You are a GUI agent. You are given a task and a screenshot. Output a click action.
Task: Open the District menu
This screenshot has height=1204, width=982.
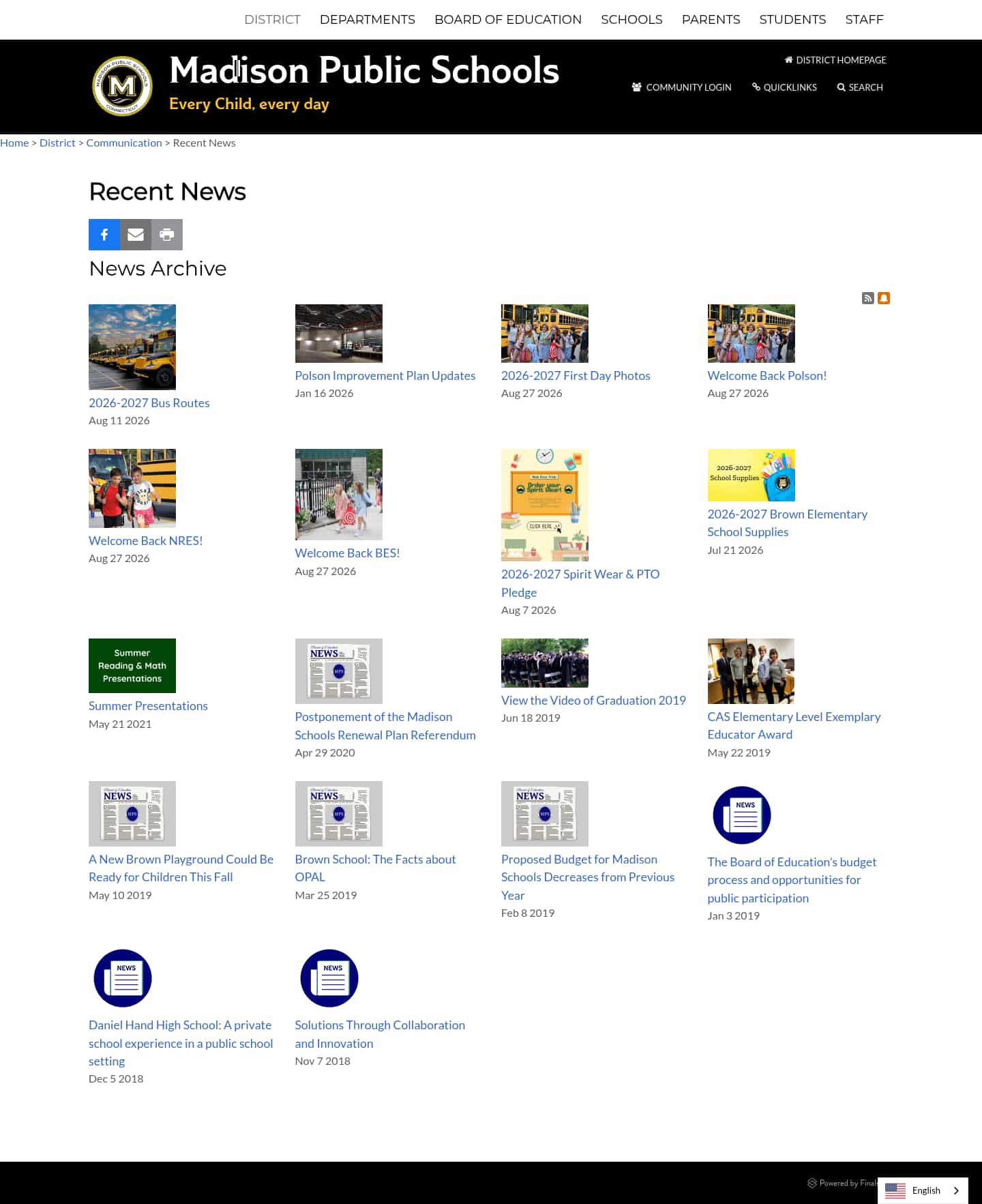pyautogui.click(x=272, y=20)
